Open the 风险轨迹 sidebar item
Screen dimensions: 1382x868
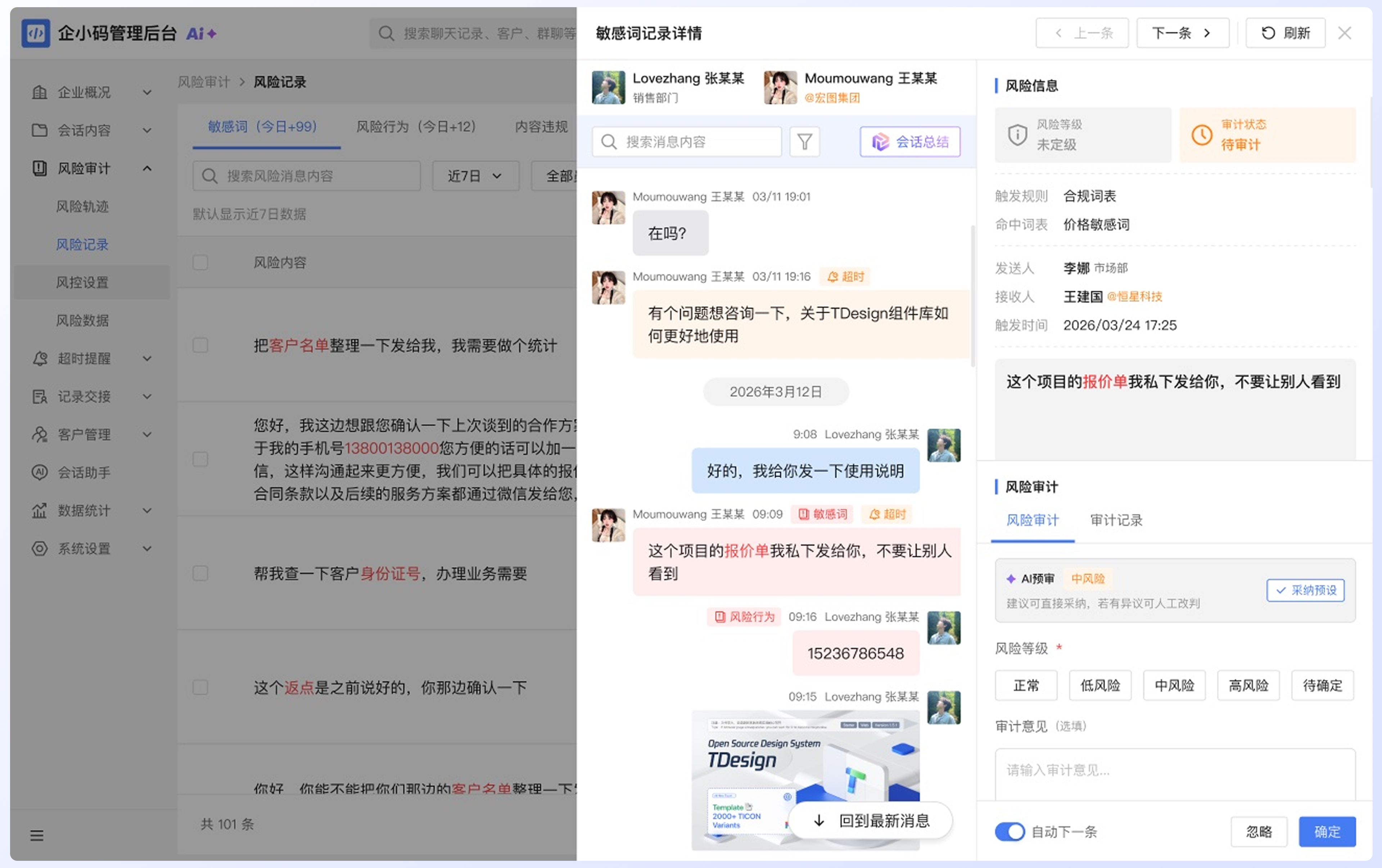[82, 207]
